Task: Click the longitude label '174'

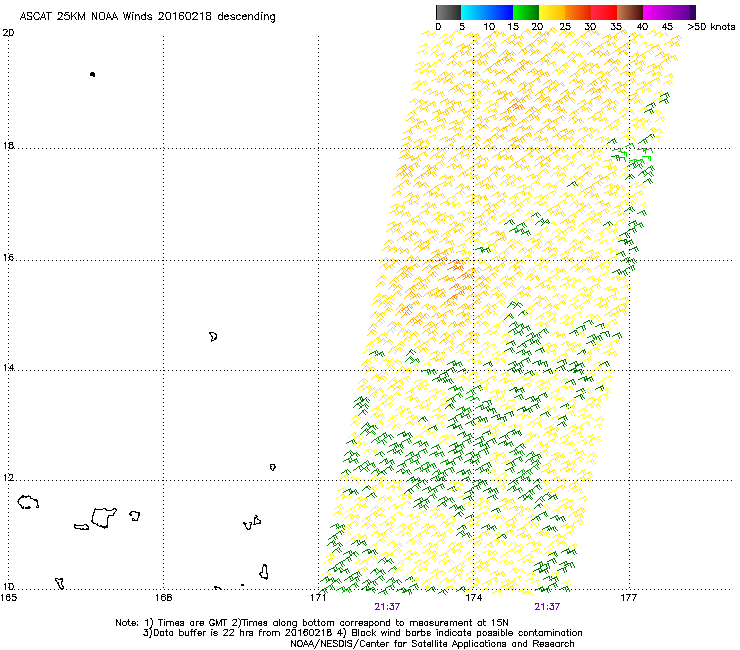Action: [473, 598]
